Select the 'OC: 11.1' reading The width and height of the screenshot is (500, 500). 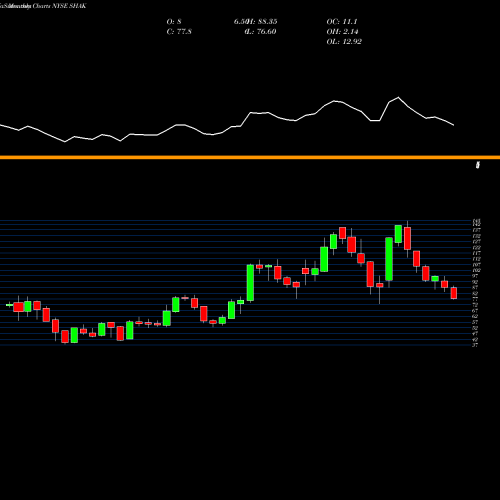point(342,22)
